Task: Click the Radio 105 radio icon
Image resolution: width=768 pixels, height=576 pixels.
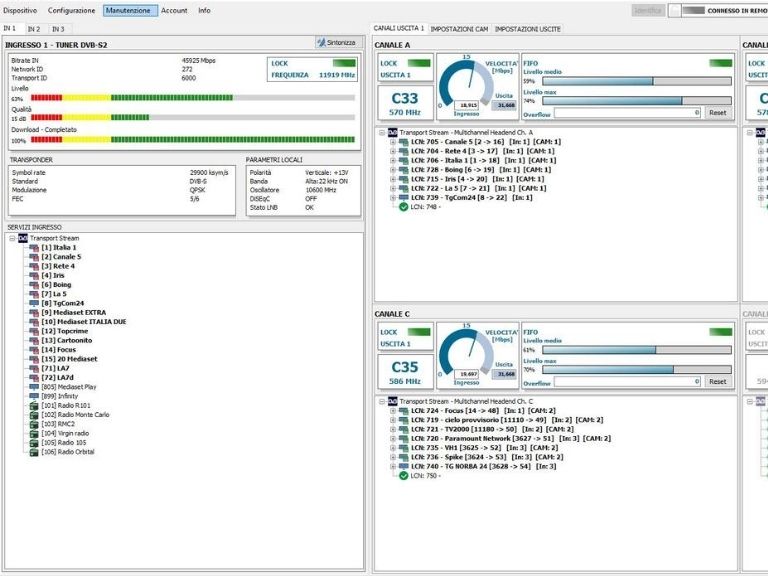Action: point(34,443)
